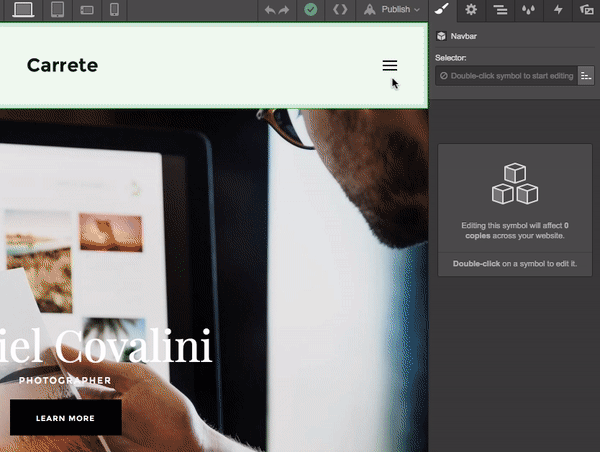Viewport: 600px width, 452px height.
Task: Undo the last change
Action: 270,10
